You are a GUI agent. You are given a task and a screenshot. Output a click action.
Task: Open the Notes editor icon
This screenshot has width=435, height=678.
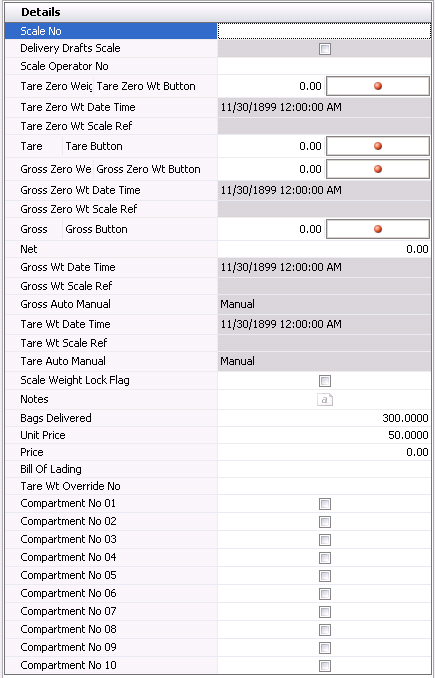click(325, 400)
